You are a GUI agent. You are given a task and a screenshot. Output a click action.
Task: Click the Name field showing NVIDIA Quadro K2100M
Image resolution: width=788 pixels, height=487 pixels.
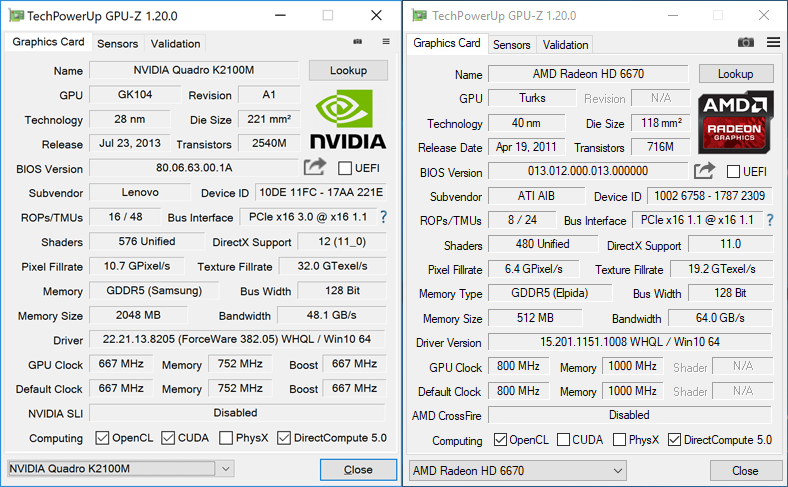click(x=194, y=70)
